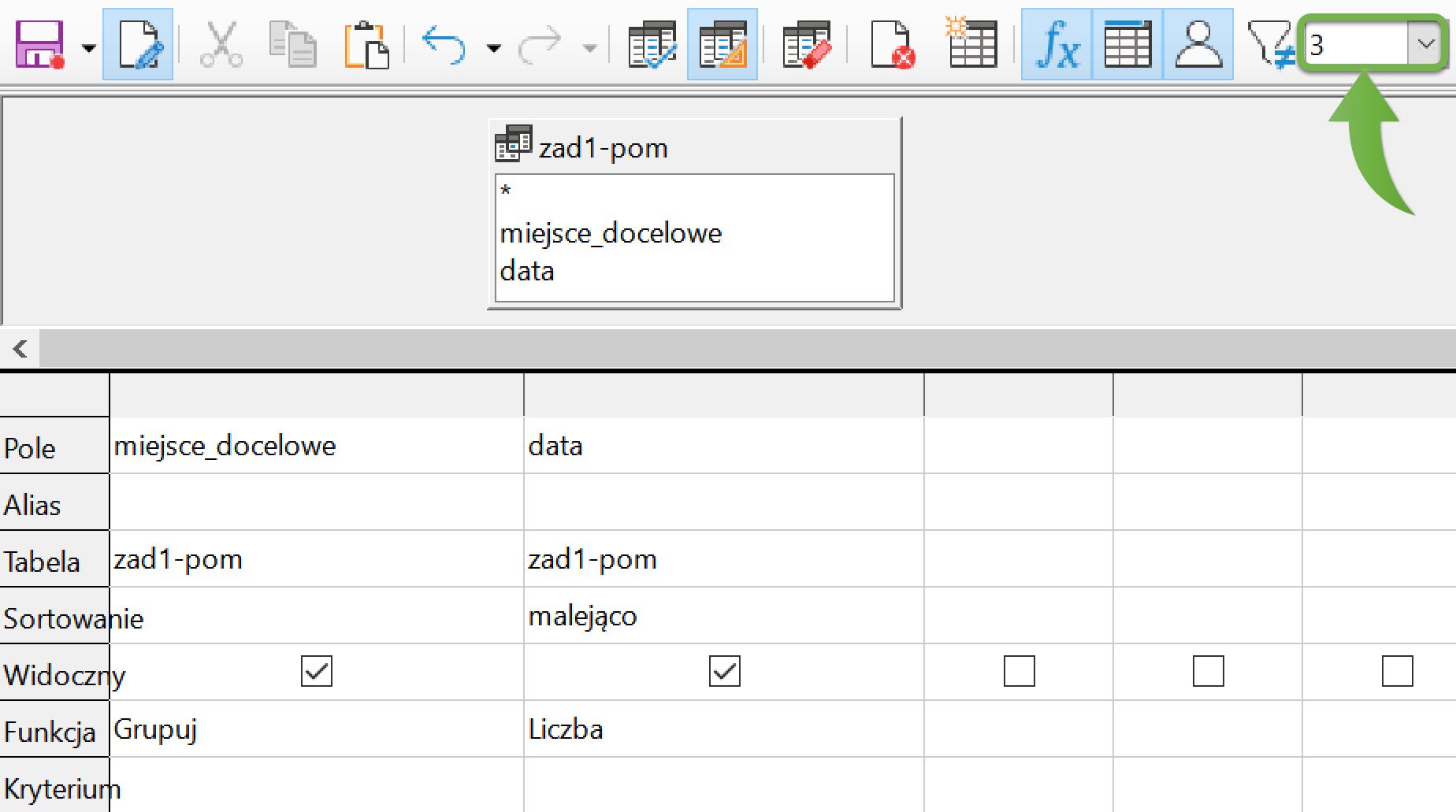
Task: Run the query from toolbar
Action: click(x=652, y=45)
